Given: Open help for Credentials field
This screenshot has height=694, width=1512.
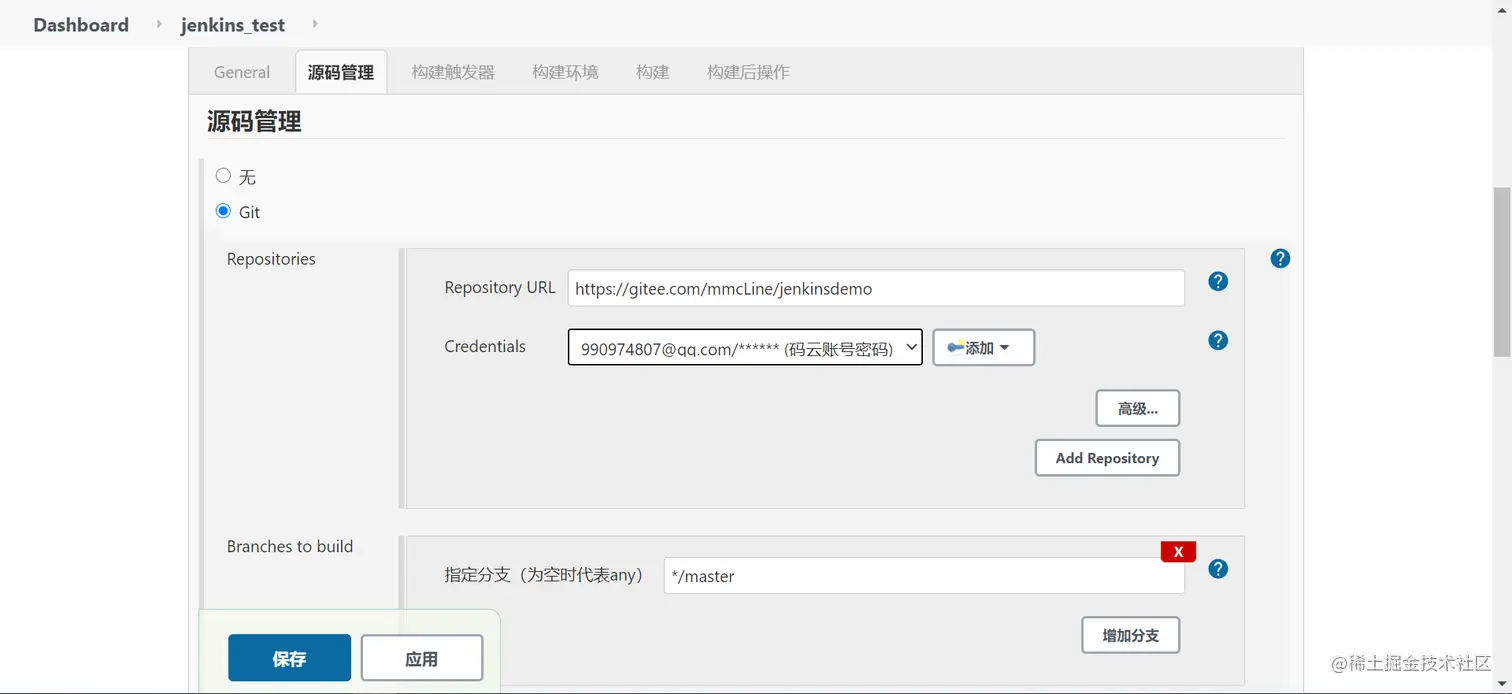Looking at the screenshot, I should coord(1218,340).
